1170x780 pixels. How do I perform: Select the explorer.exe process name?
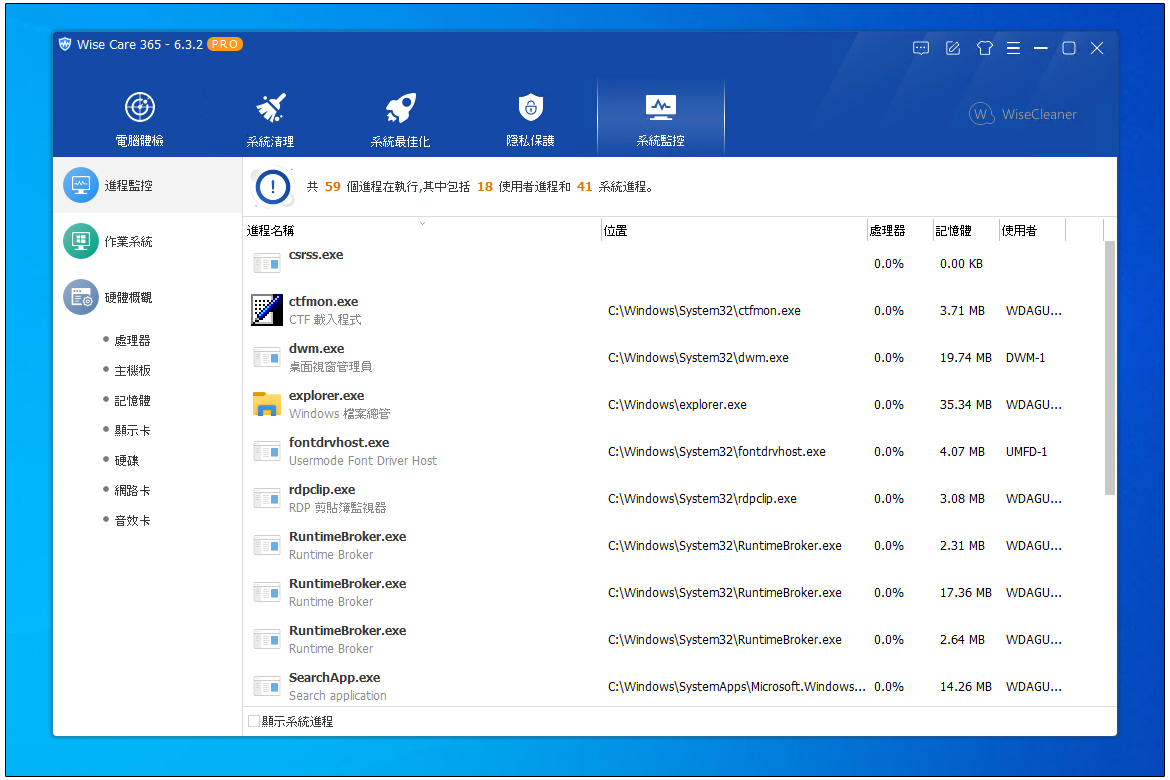[326, 396]
